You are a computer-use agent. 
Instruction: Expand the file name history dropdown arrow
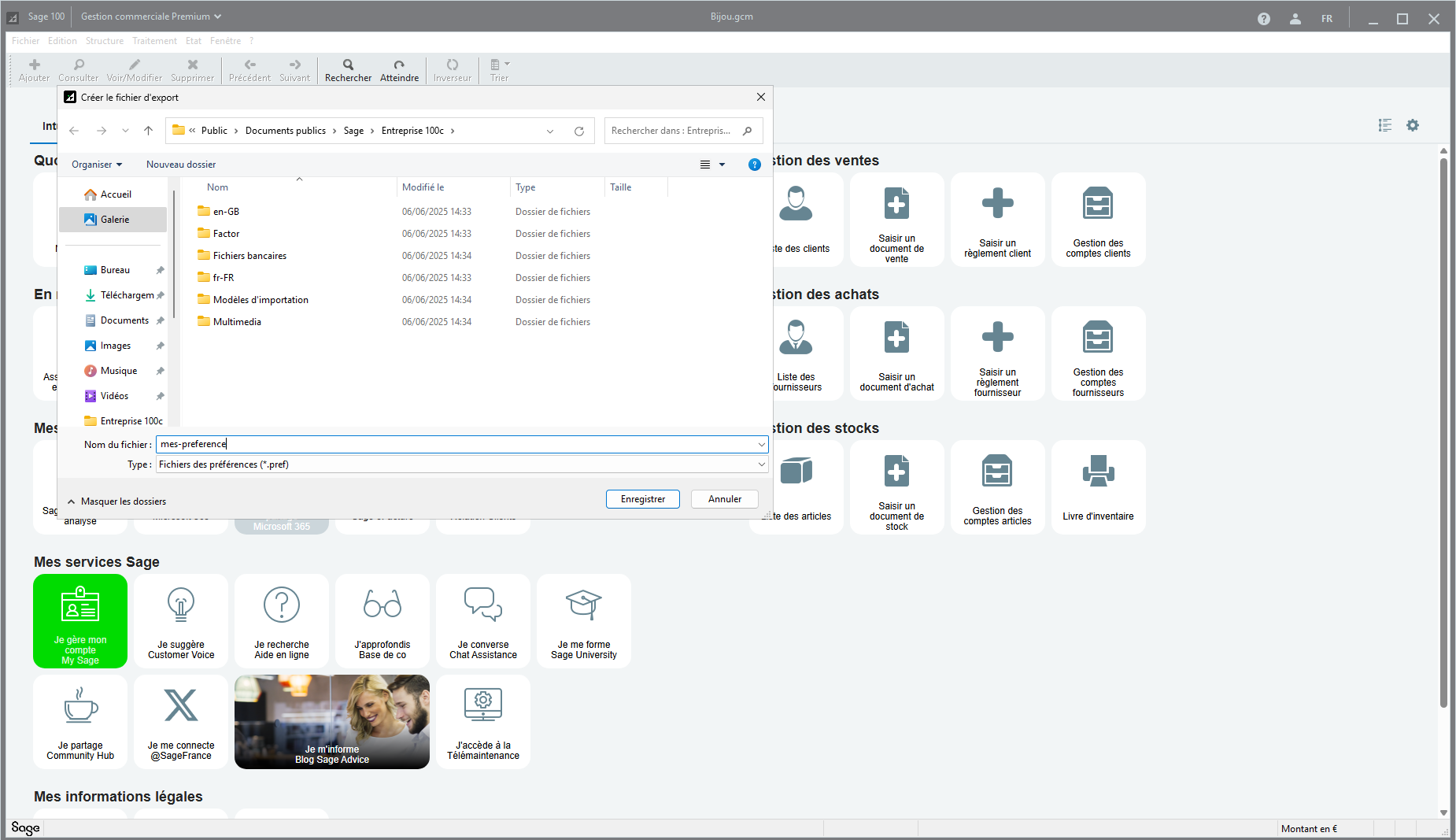pyautogui.click(x=761, y=445)
